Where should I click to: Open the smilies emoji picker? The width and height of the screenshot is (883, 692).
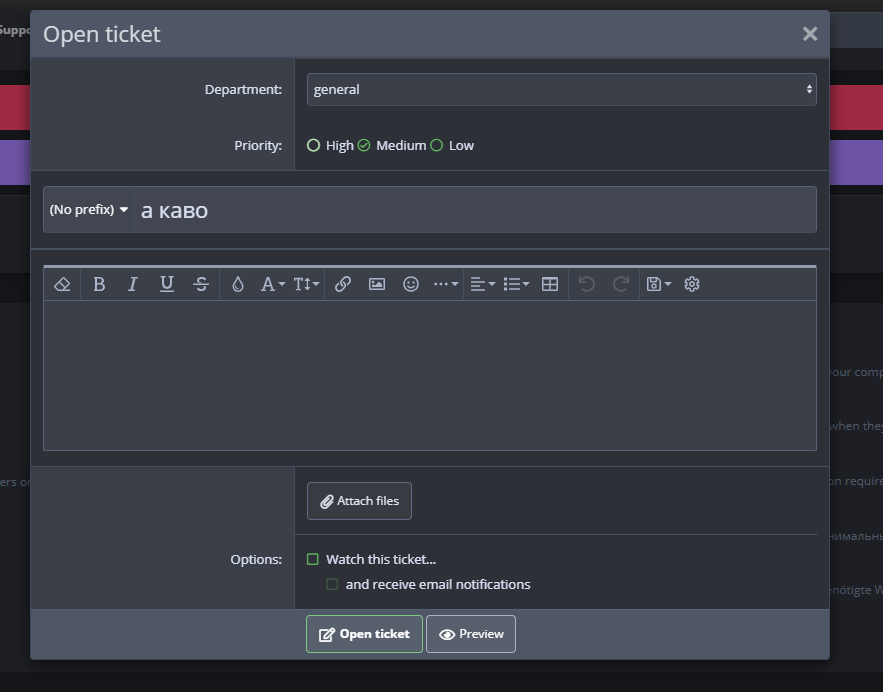[411, 284]
